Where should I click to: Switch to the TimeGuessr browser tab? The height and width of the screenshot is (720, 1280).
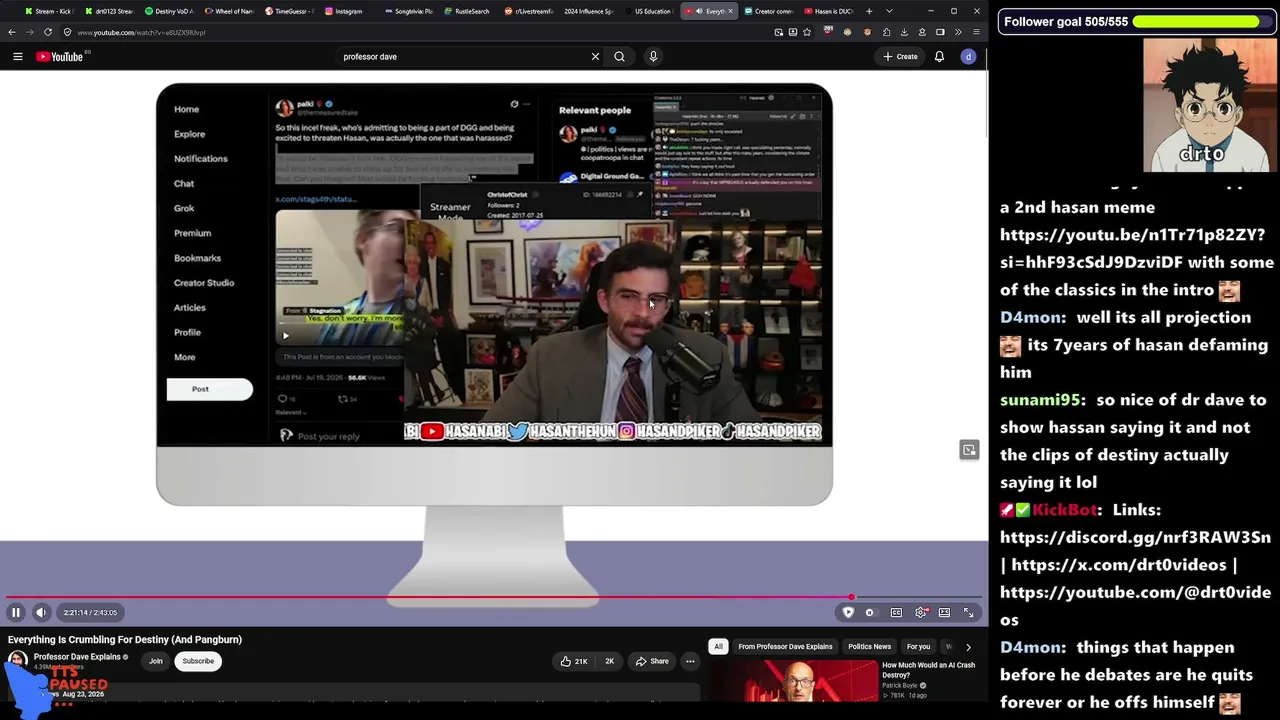coord(288,11)
